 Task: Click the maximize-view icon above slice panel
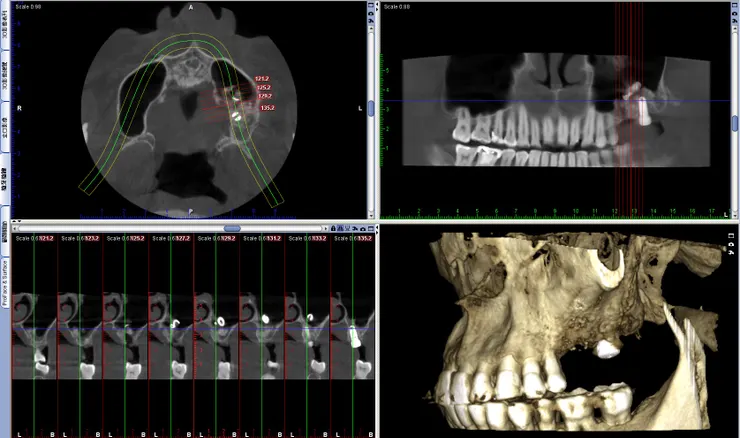371,228
